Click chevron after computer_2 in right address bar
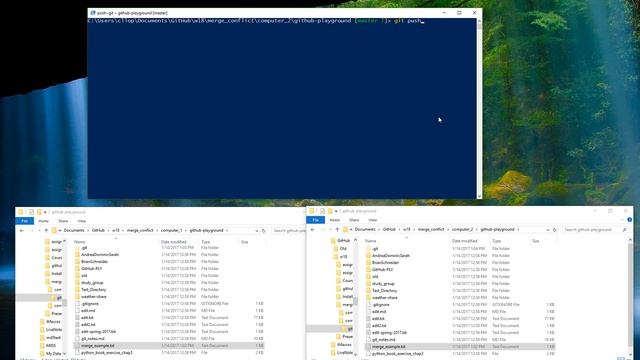 [477, 230]
